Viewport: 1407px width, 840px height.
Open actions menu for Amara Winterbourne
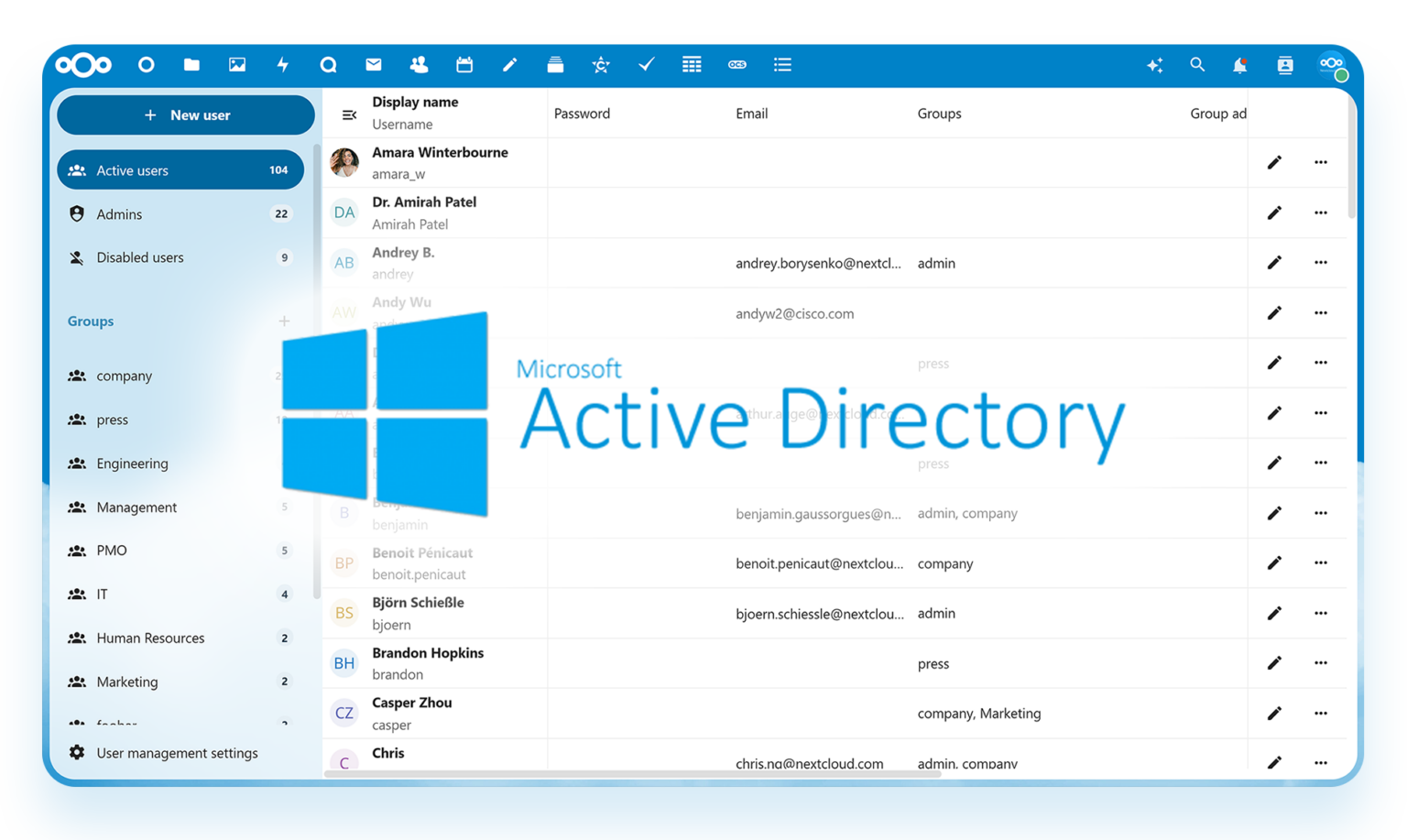pyautogui.click(x=1321, y=162)
